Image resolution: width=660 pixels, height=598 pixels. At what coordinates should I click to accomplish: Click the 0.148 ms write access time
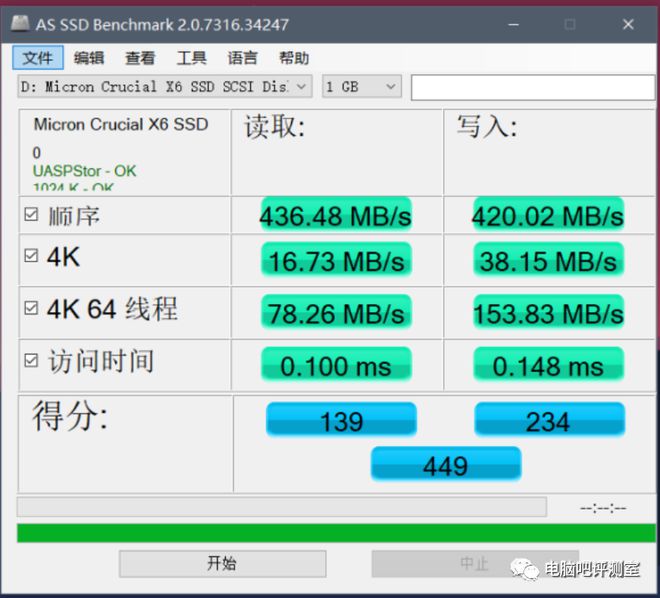click(548, 364)
